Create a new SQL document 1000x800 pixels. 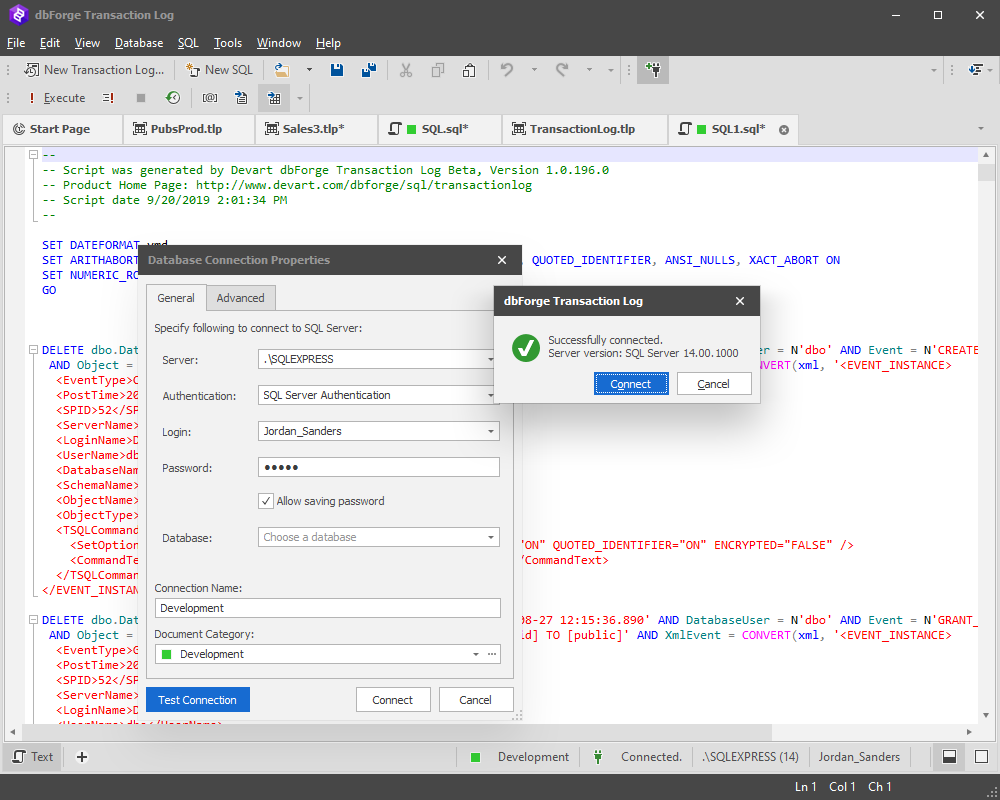[x=219, y=70]
